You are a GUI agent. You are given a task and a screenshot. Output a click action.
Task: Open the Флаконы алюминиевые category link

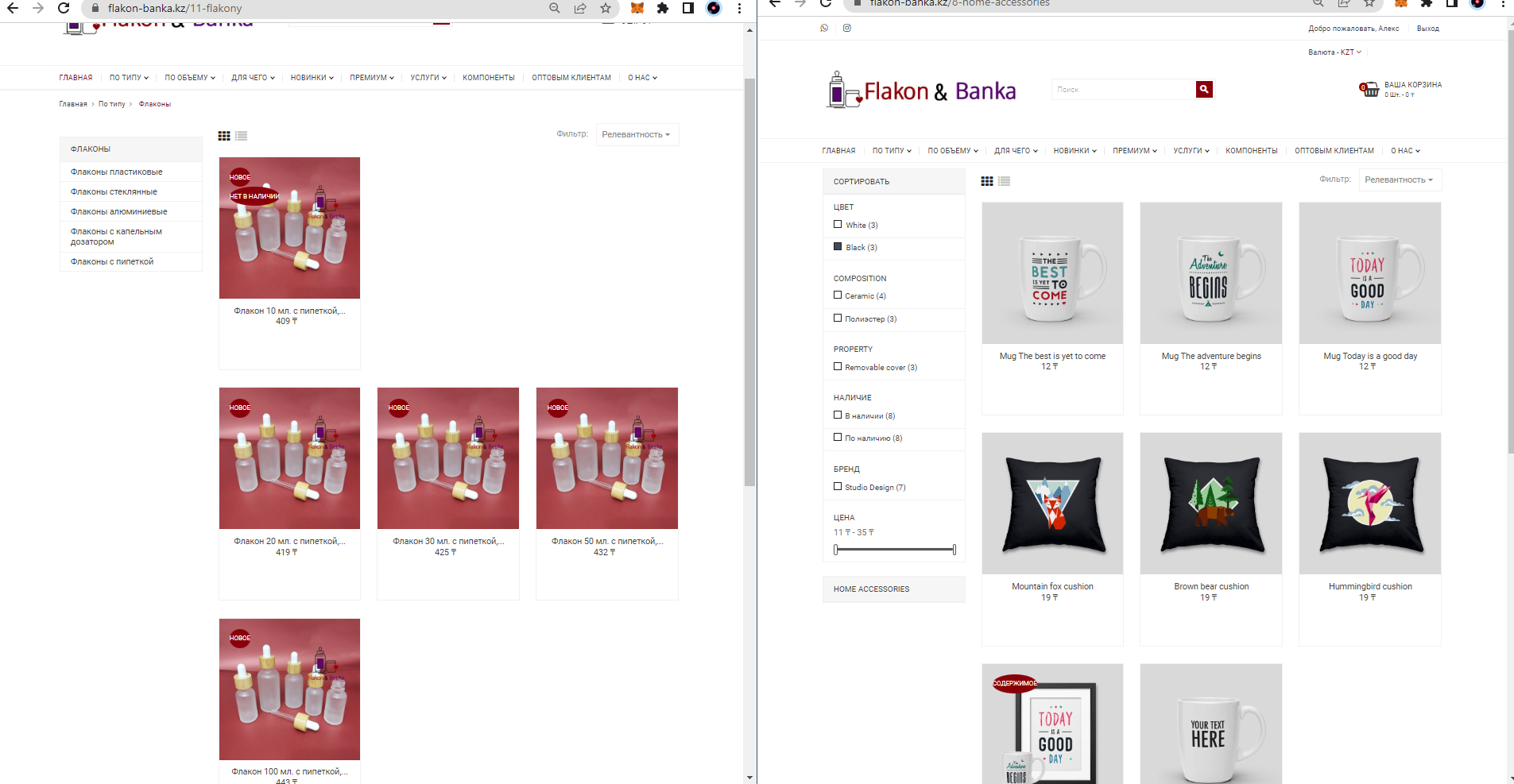[x=118, y=211]
